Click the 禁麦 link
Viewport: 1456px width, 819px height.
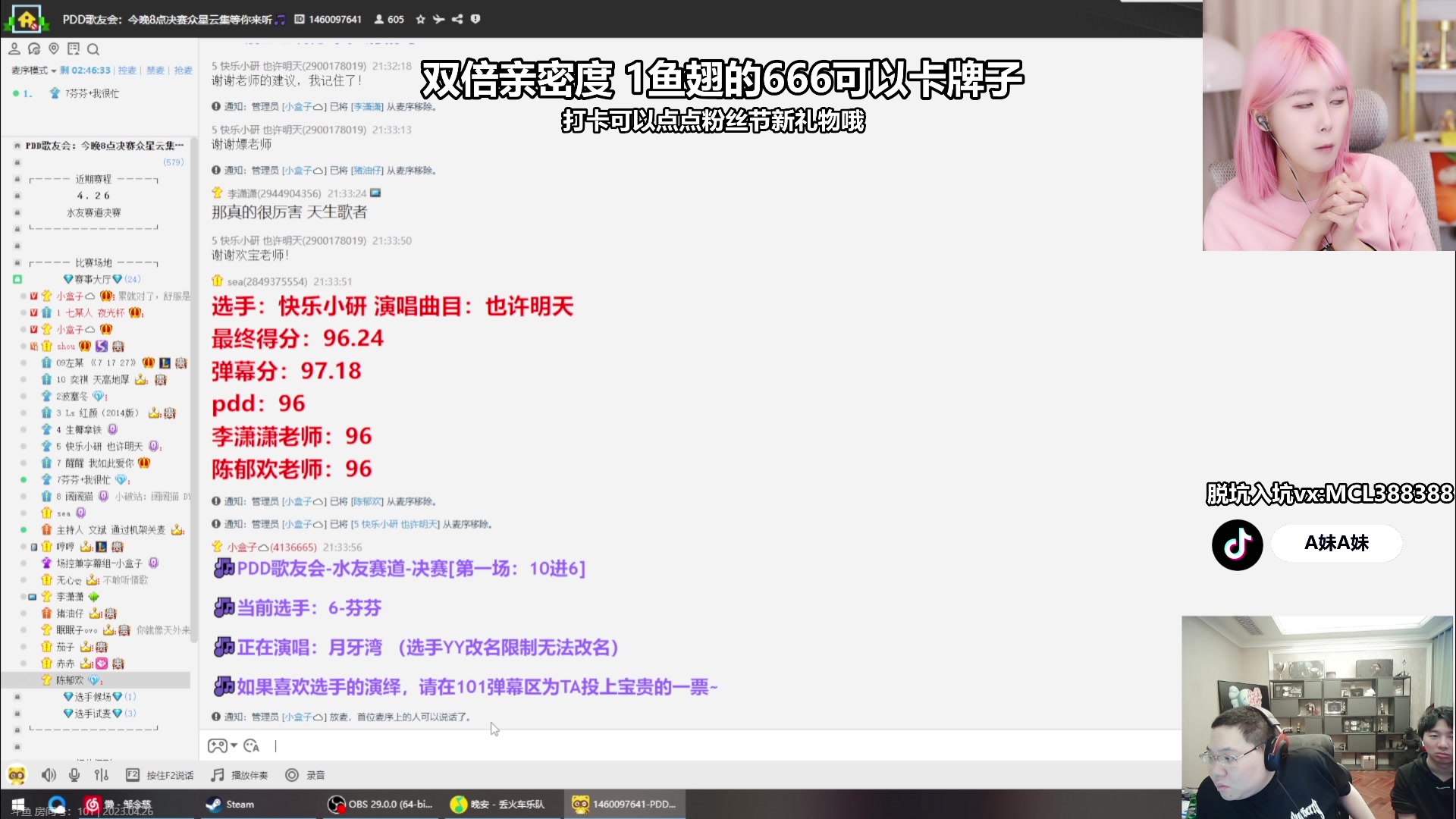click(x=155, y=71)
